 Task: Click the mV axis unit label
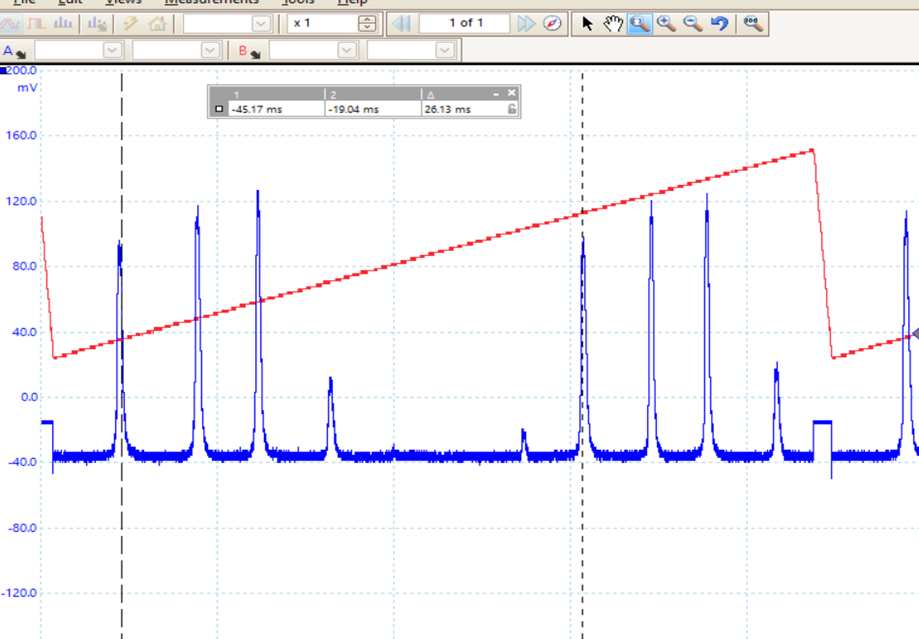point(27,88)
